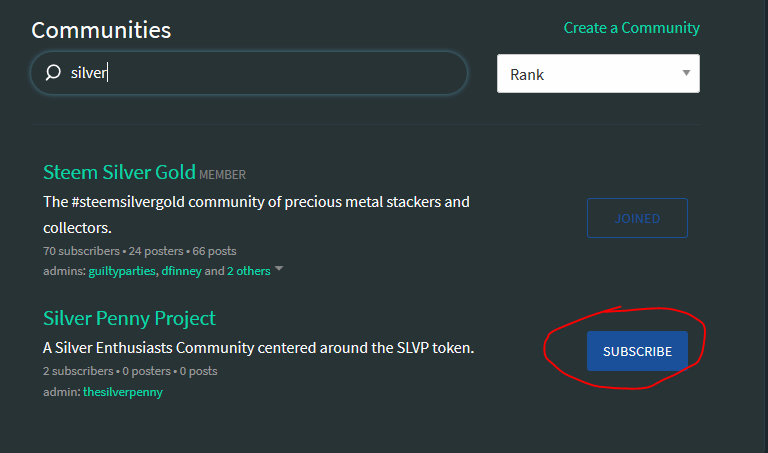Open thesilverpenny admin profile
Screen dimensions: 768x453
pyautogui.click(x=122, y=392)
